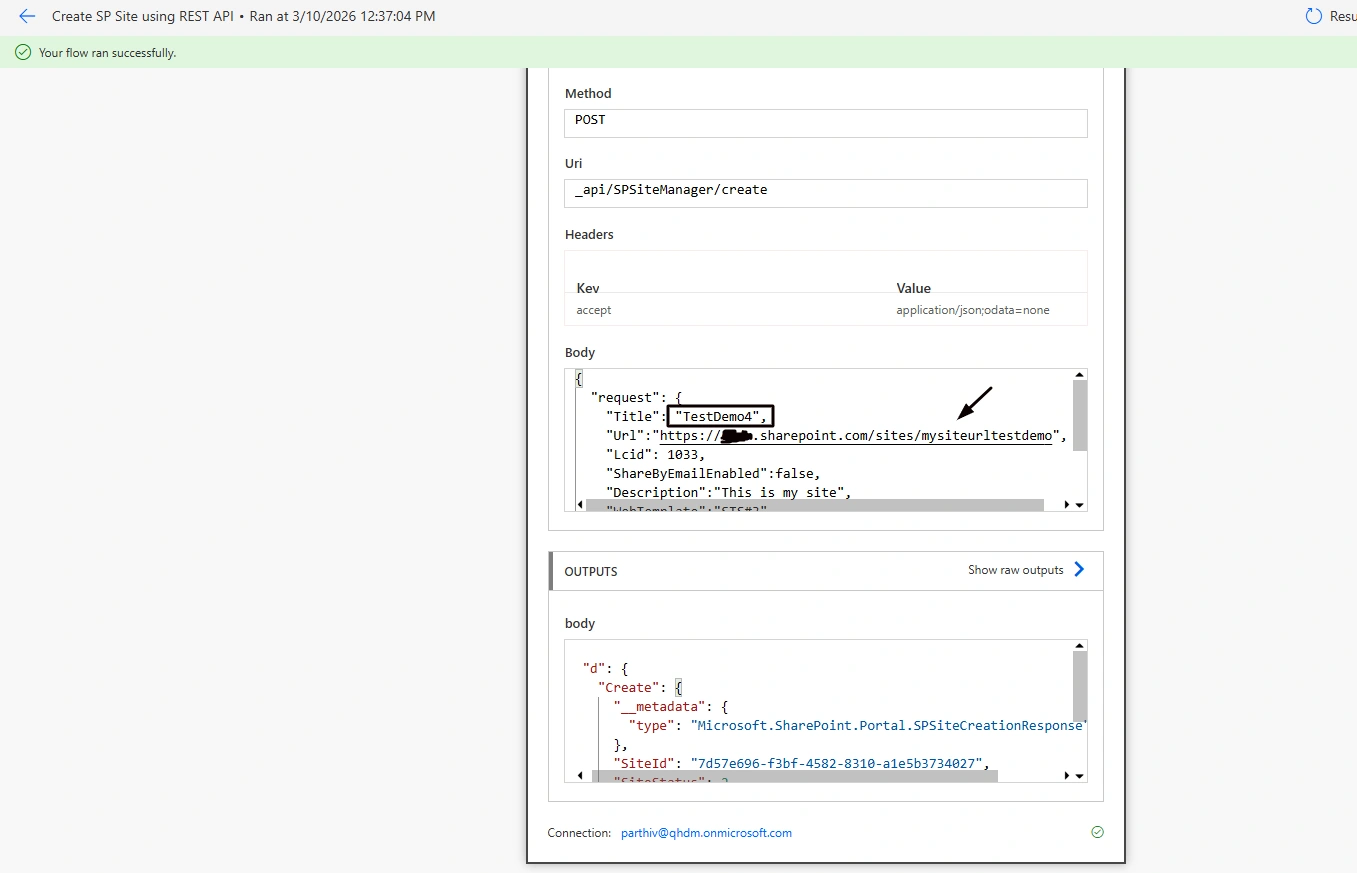
Task: Click the outputs body scroll-left arrow
Action: [579, 775]
